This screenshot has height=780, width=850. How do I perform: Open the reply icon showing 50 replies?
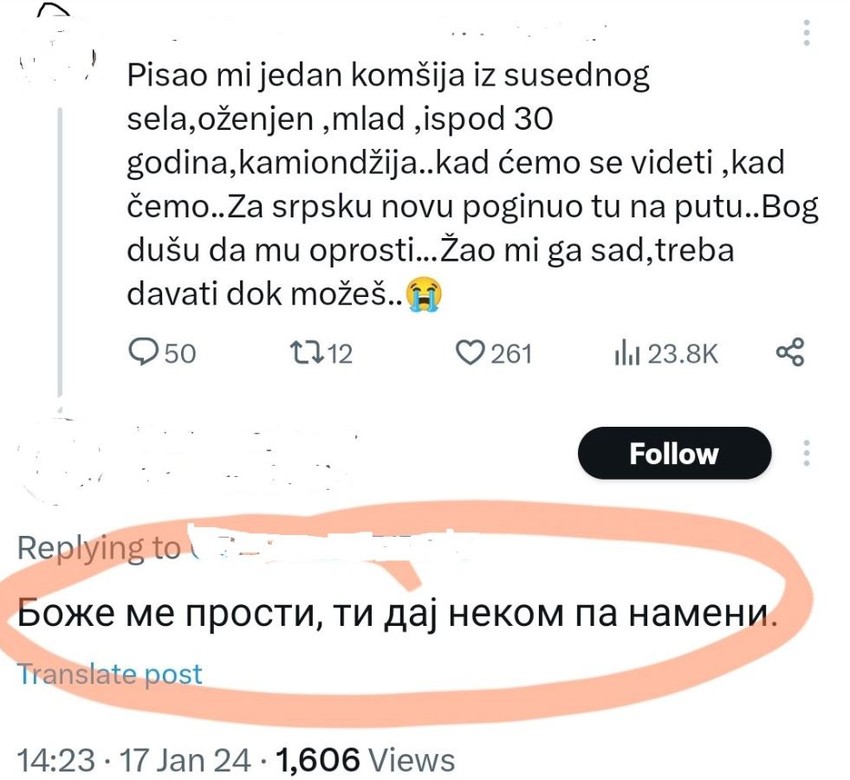141,353
